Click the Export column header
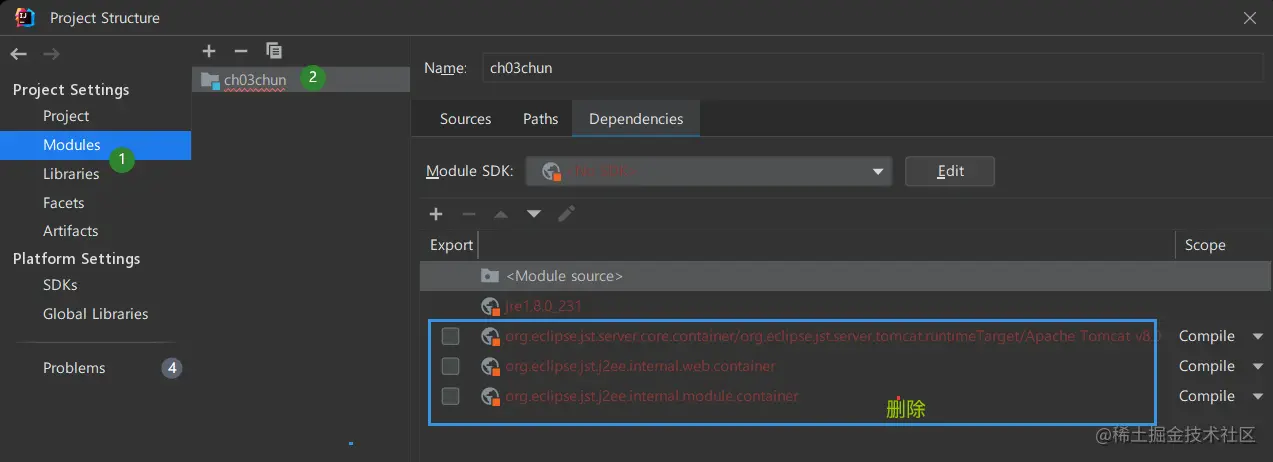This screenshot has height=462, width=1273. [x=451, y=245]
